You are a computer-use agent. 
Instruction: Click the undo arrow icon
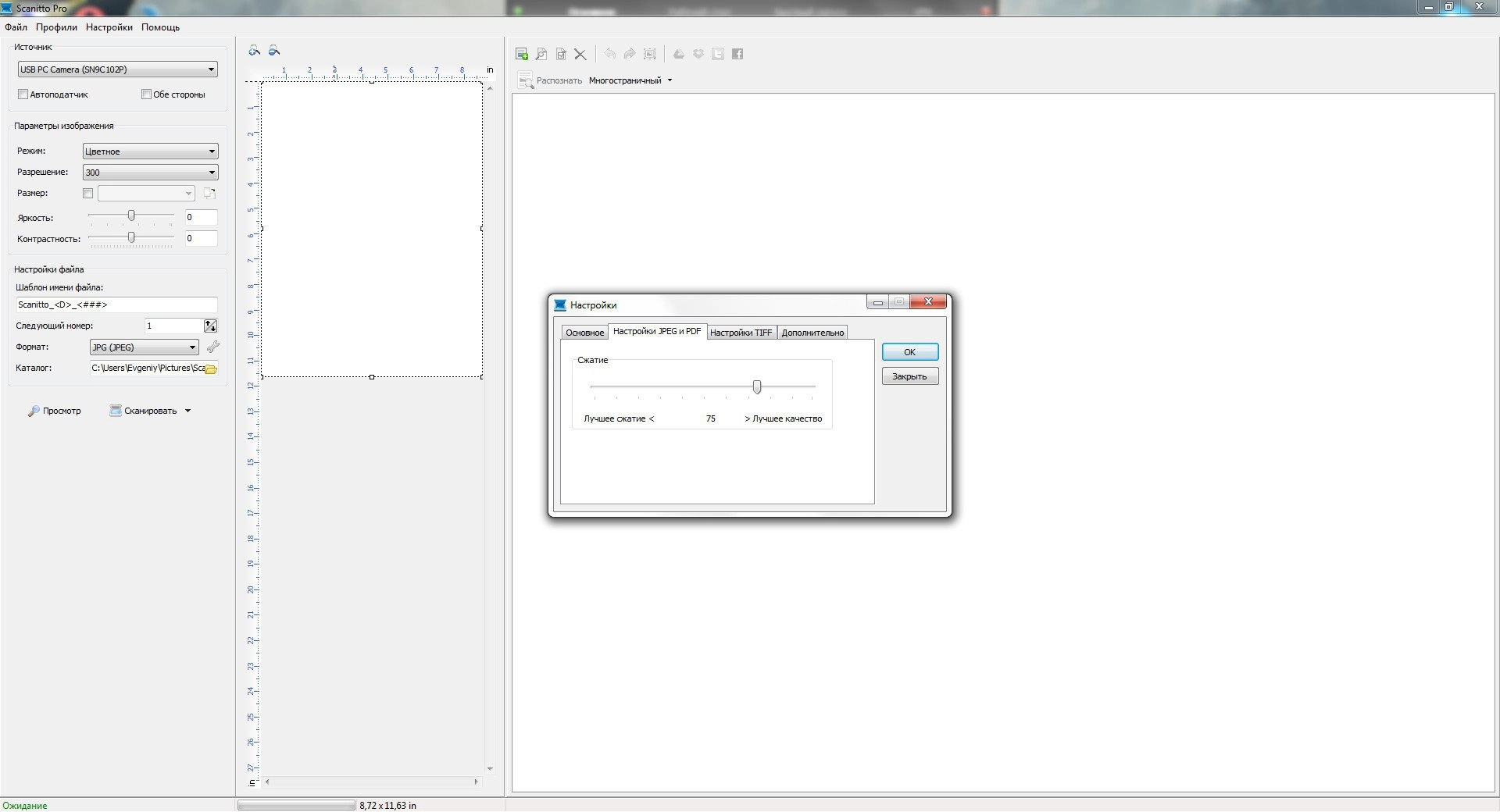pyautogui.click(x=610, y=54)
